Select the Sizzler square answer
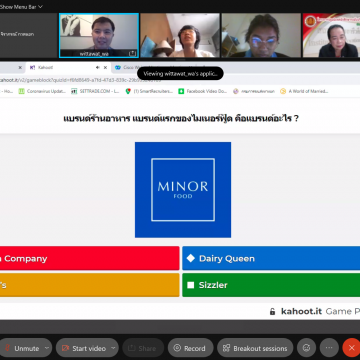This screenshot has width=360, height=360. click(x=271, y=285)
